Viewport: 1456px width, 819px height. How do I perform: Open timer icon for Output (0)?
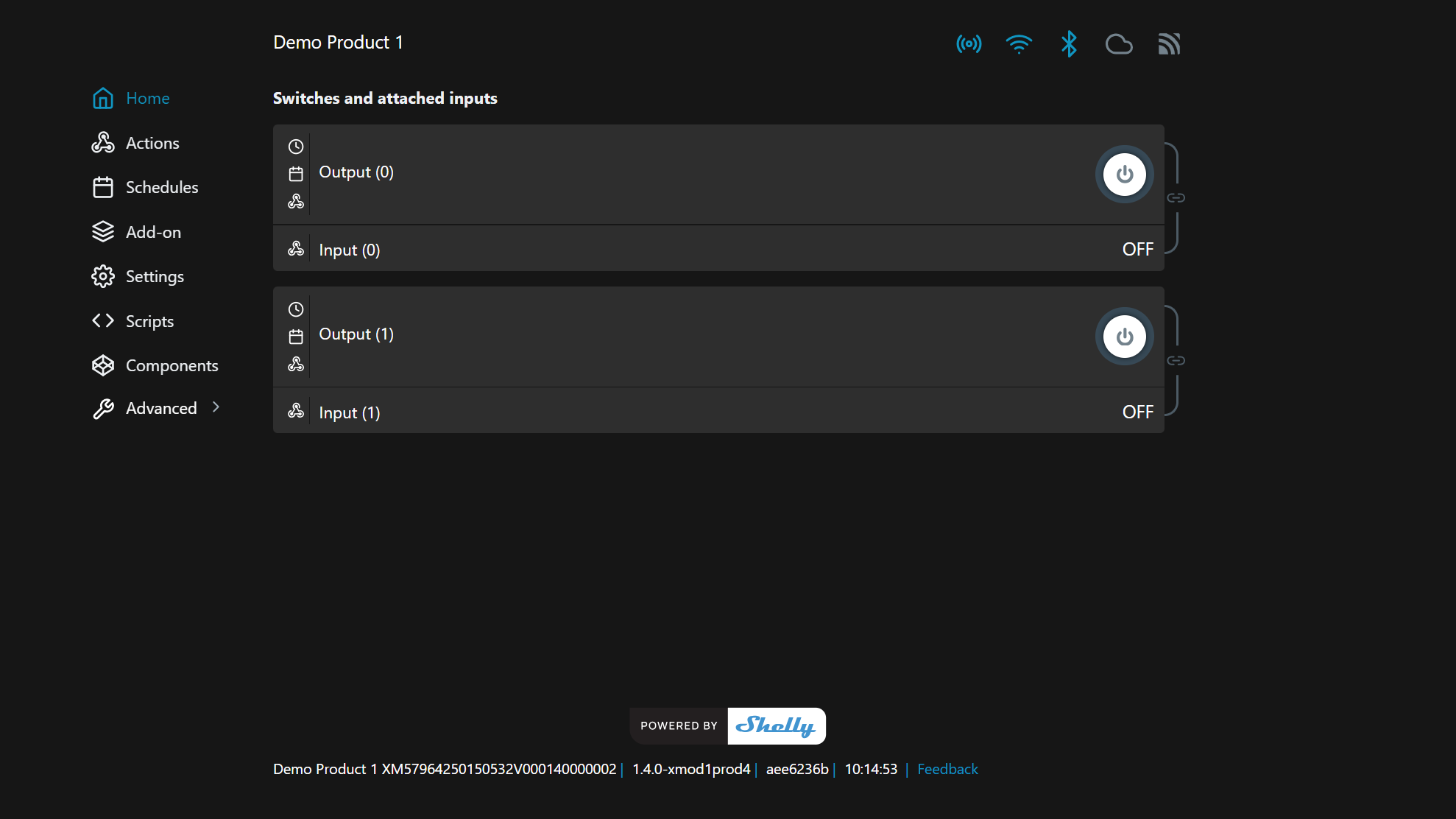coord(296,147)
